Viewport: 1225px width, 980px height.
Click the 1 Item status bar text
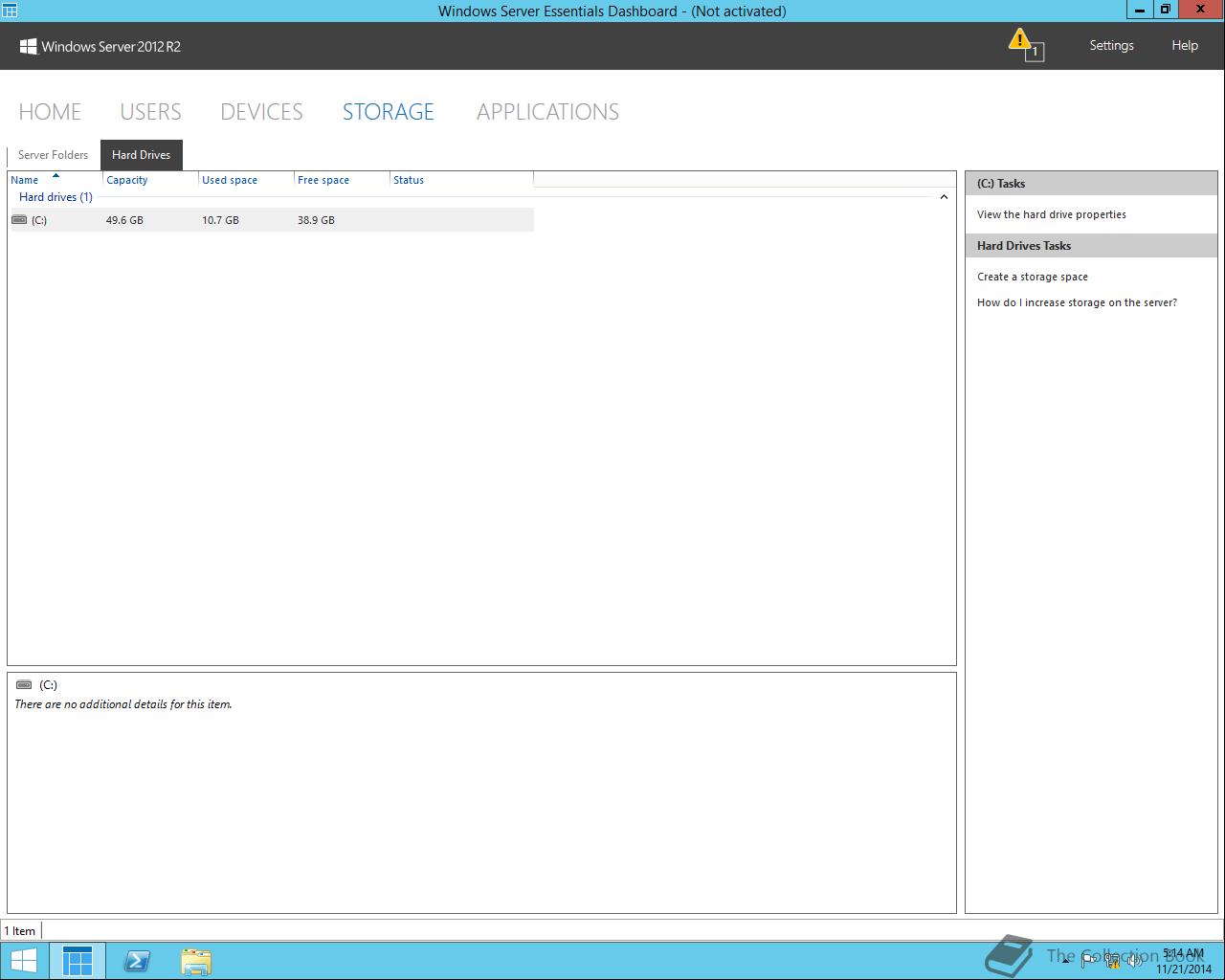click(20, 931)
